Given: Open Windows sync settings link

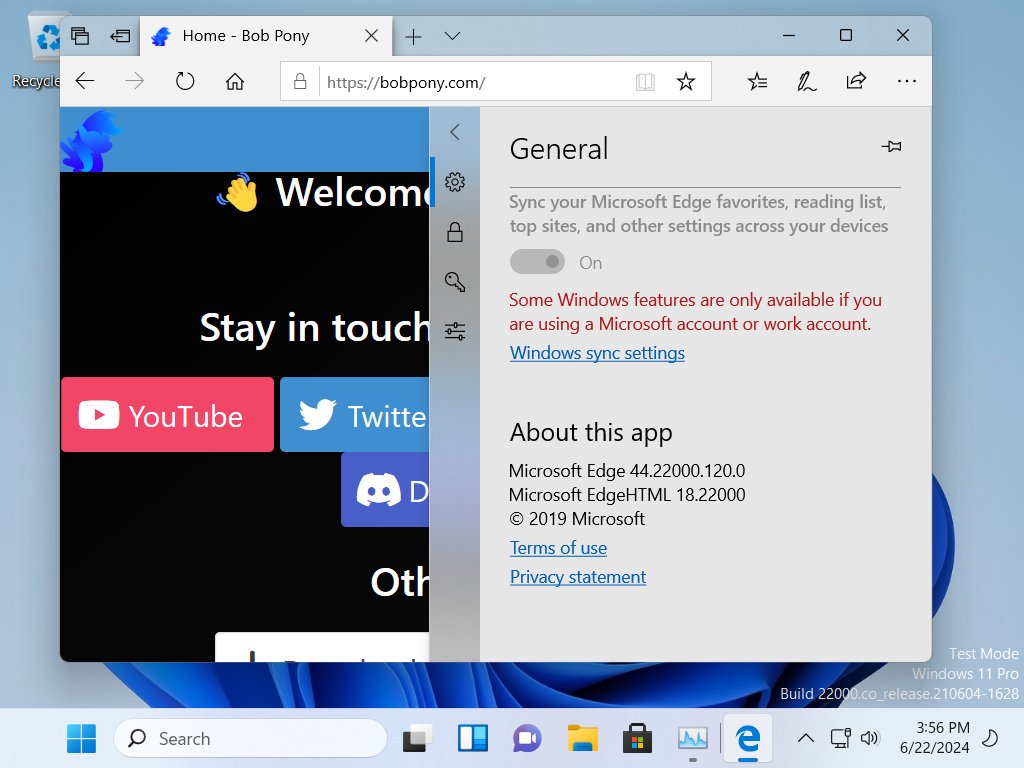Looking at the screenshot, I should tap(597, 353).
